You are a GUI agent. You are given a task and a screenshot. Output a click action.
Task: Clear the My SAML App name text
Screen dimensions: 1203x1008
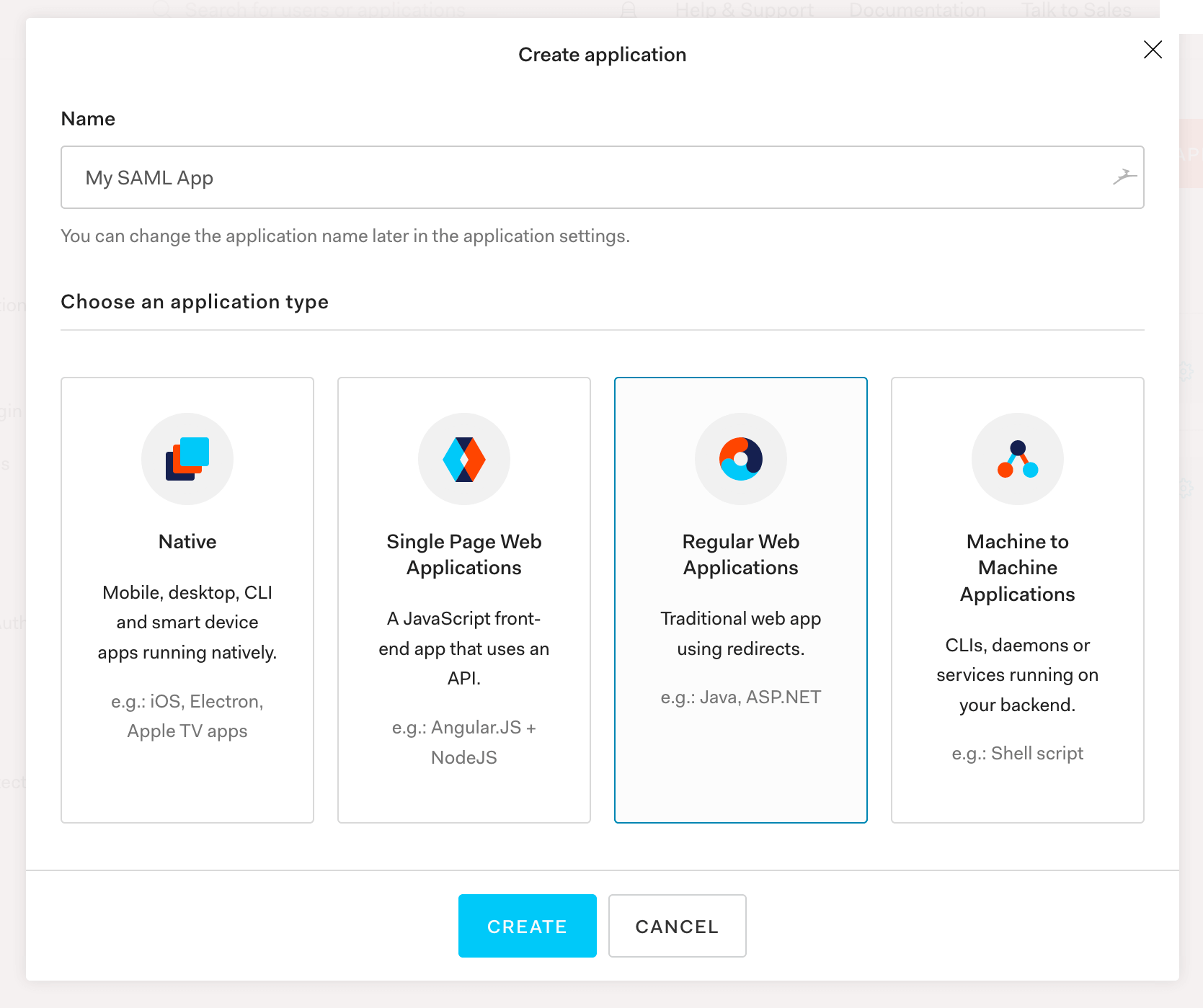click(149, 177)
